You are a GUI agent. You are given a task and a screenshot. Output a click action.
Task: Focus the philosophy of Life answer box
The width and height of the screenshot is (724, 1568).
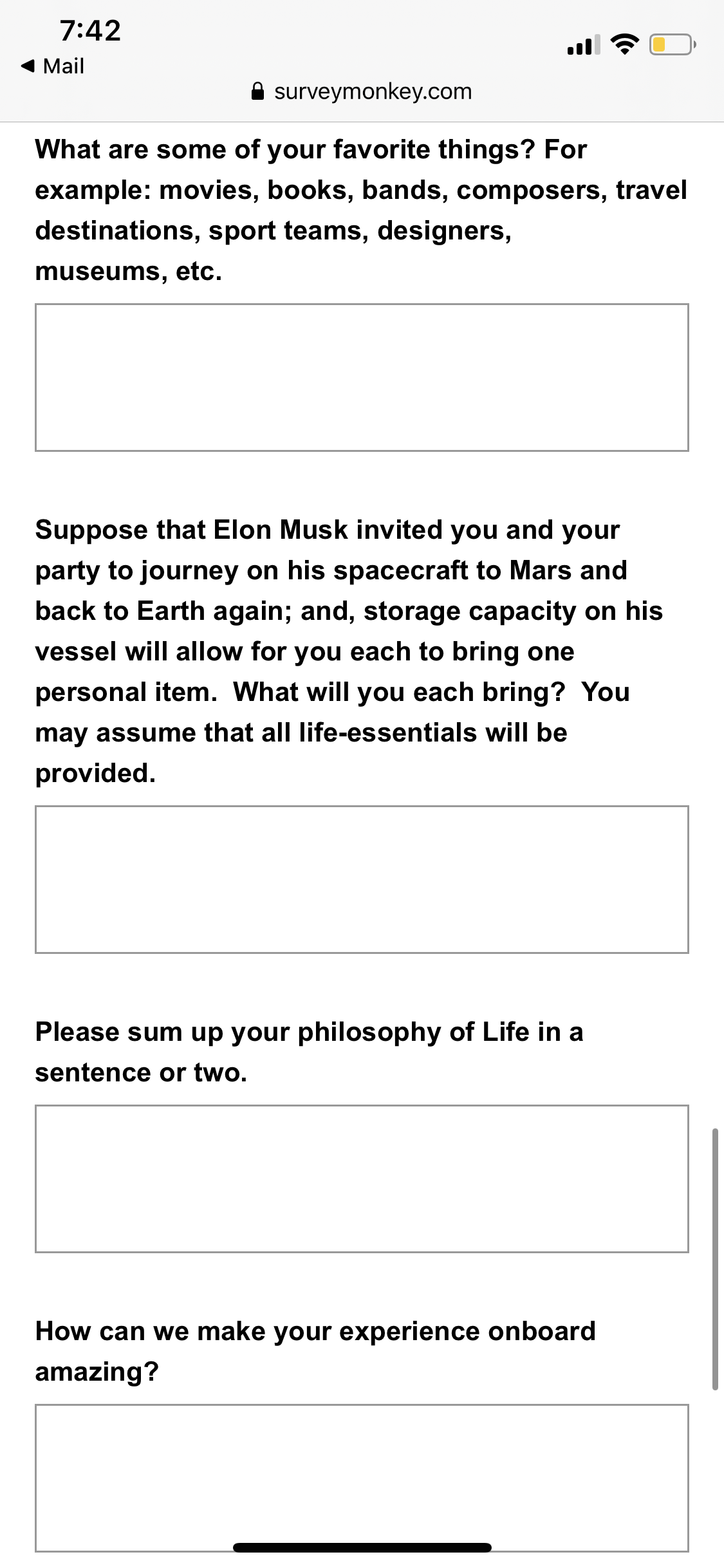click(x=362, y=1179)
